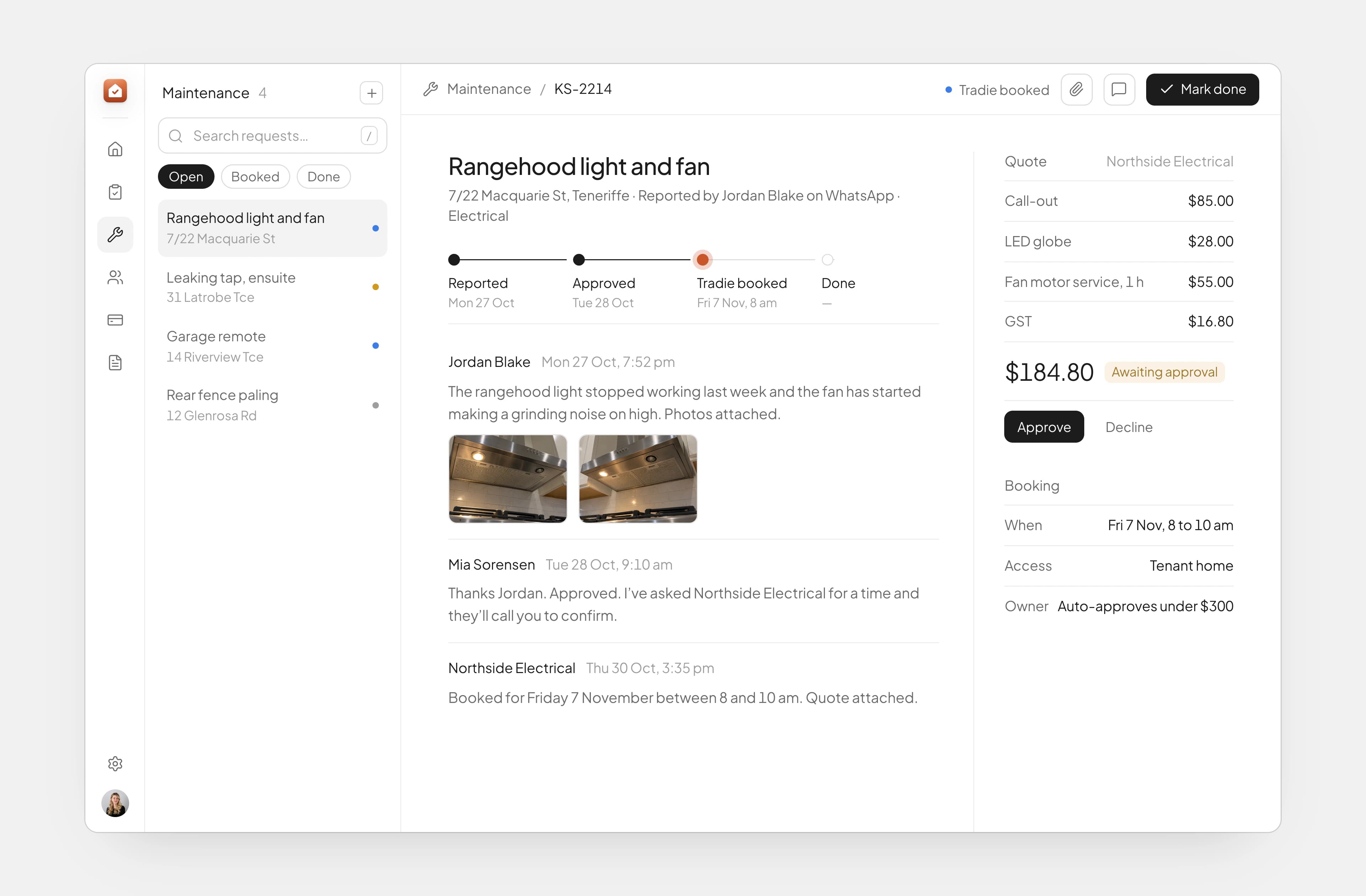Click the KS-2214 ticket ID

(583, 89)
